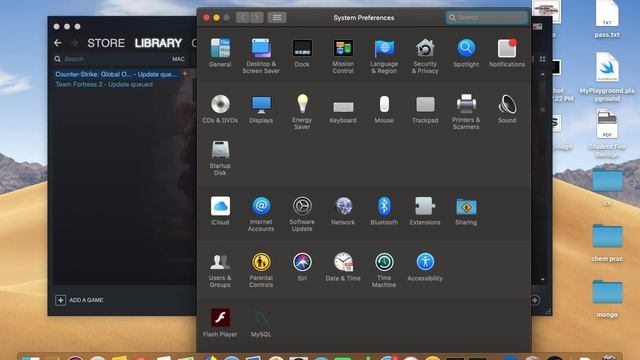
Task: Switch to LIBRARY tab in Steam
Action: (158, 43)
